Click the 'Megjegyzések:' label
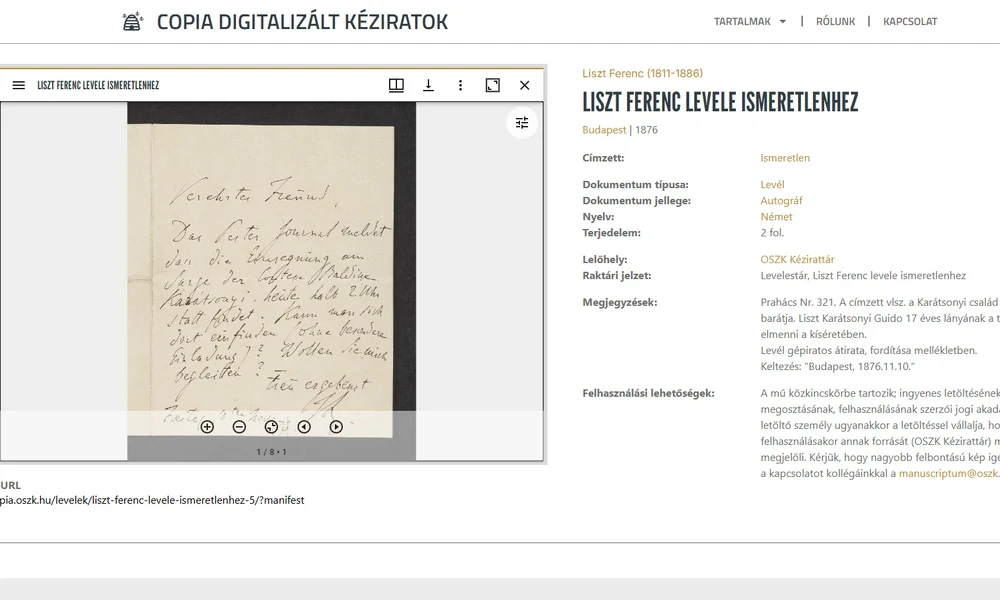 point(619,303)
